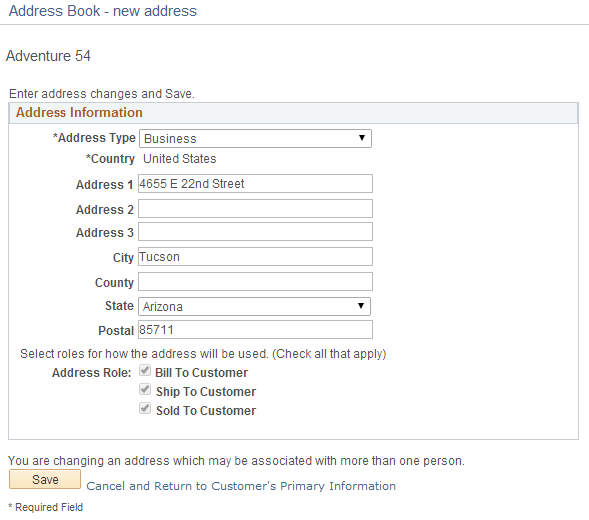Click the Adventure 54 customer name
This screenshot has width=589, height=520.
tap(48, 56)
